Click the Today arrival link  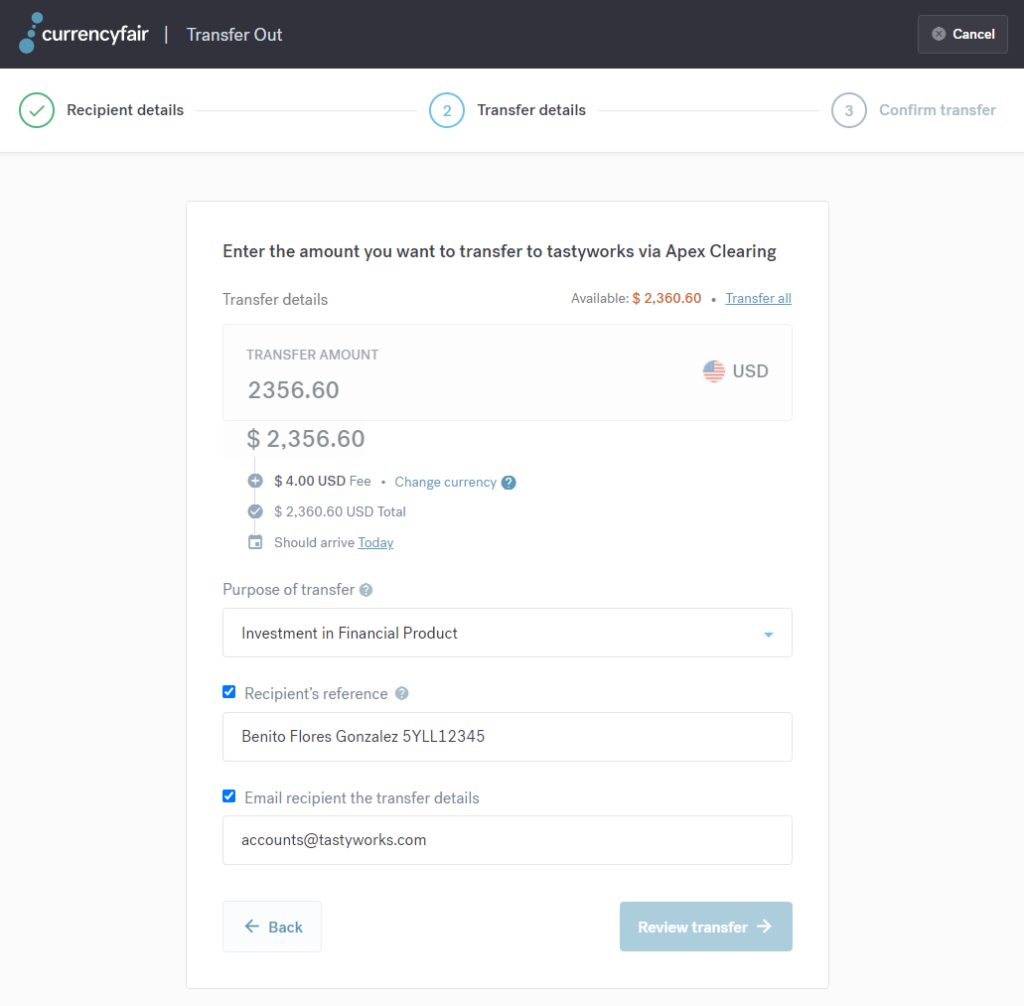pos(376,543)
